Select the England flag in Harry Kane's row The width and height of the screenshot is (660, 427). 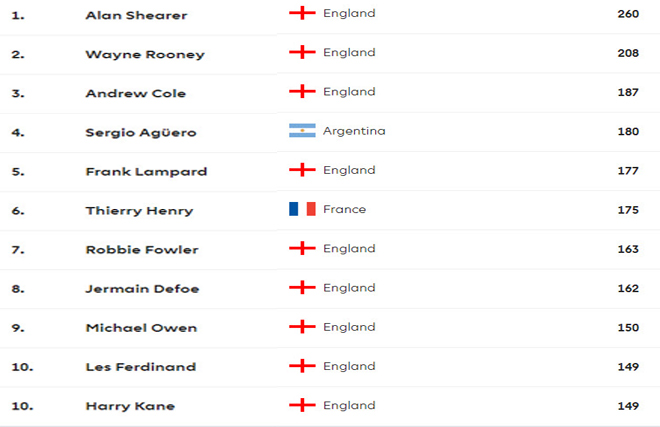click(x=302, y=405)
